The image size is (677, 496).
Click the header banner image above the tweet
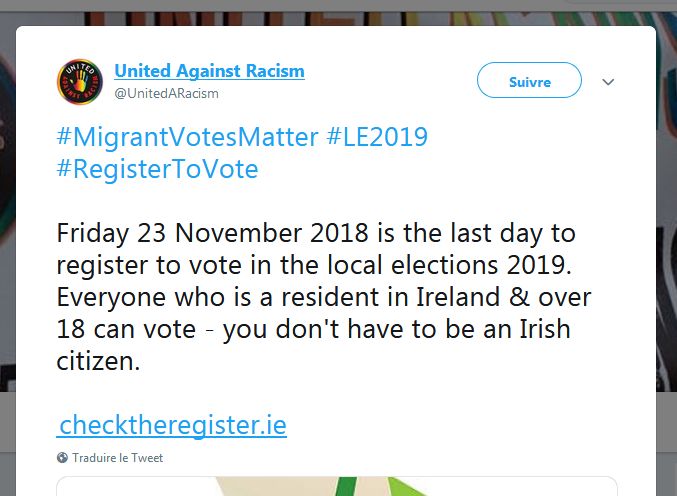[x=337, y=19]
